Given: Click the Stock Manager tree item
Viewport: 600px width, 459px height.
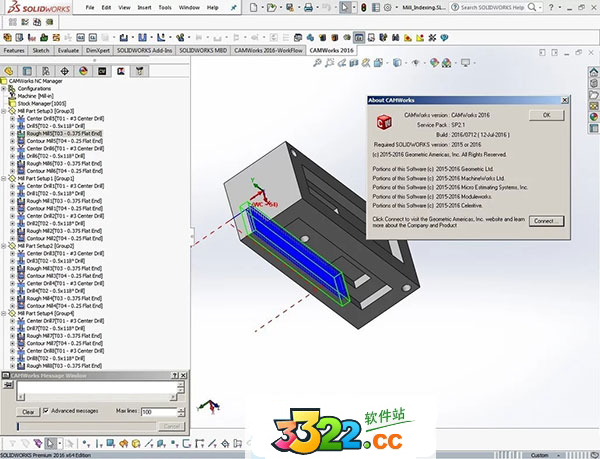Looking at the screenshot, I should click(41, 102).
